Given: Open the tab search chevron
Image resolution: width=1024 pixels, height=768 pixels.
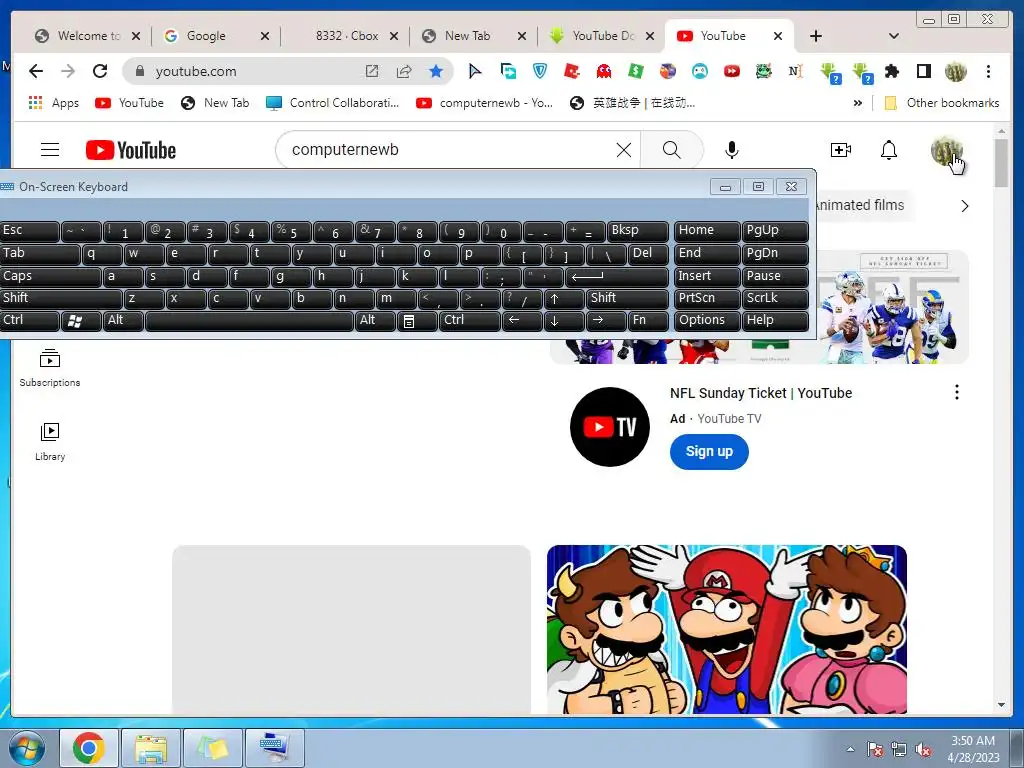Looking at the screenshot, I should coord(893,36).
